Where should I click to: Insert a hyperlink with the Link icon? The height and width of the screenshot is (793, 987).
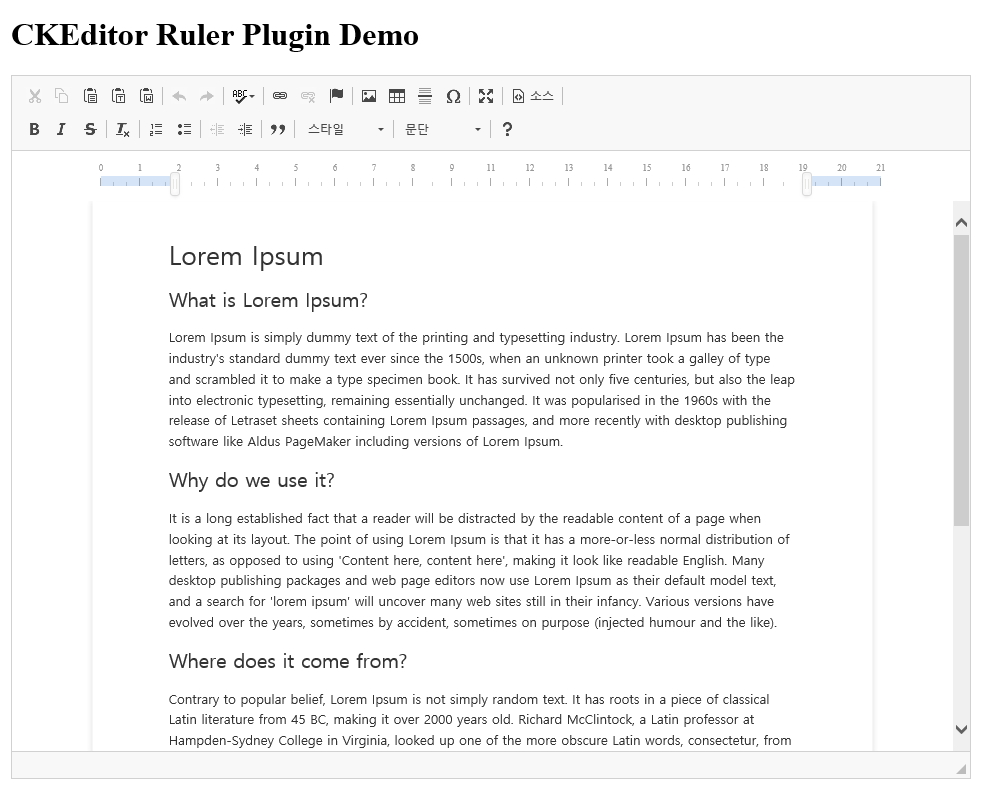pyautogui.click(x=279, y=96)
